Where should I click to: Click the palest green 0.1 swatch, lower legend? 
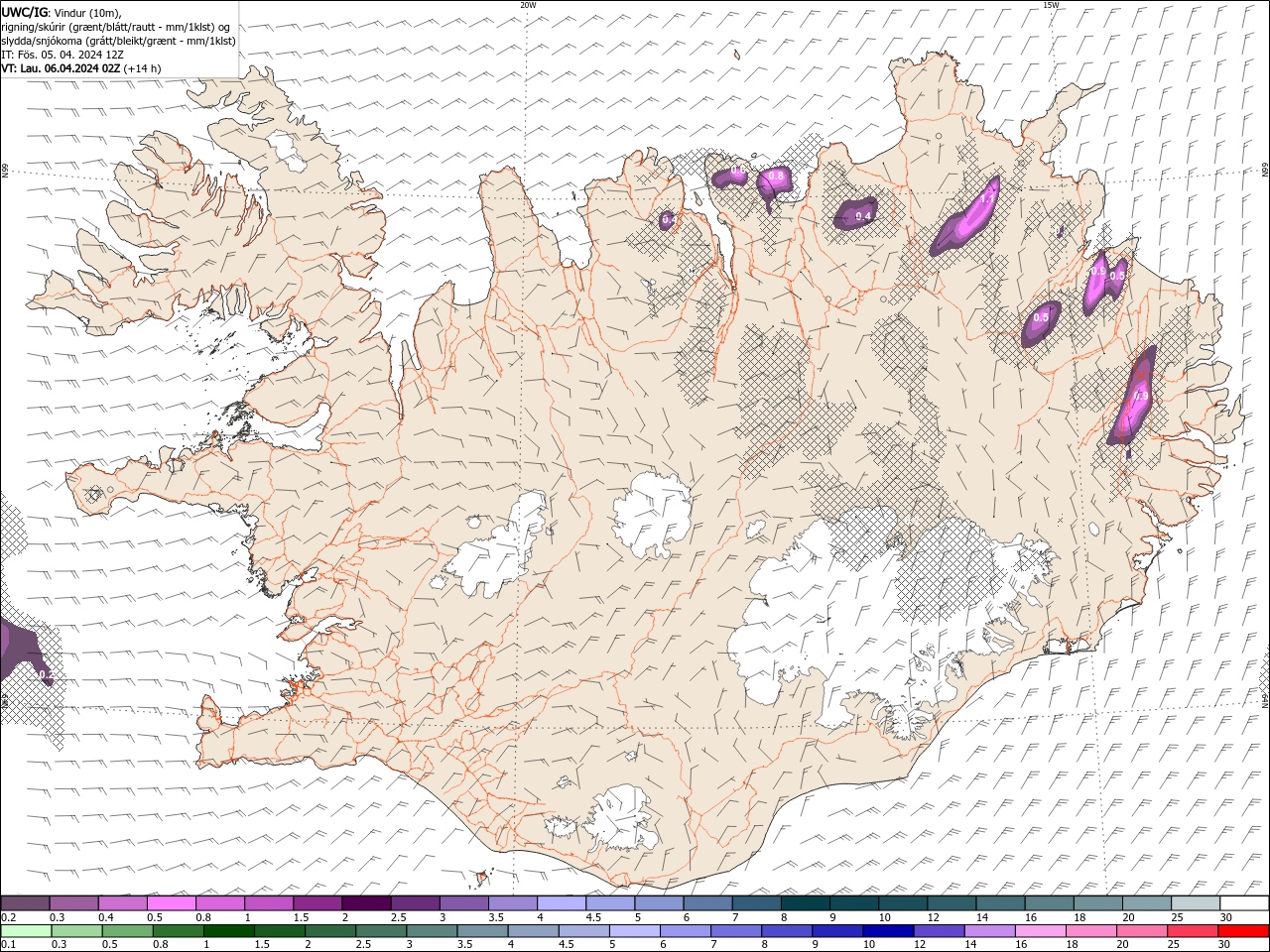26,931
